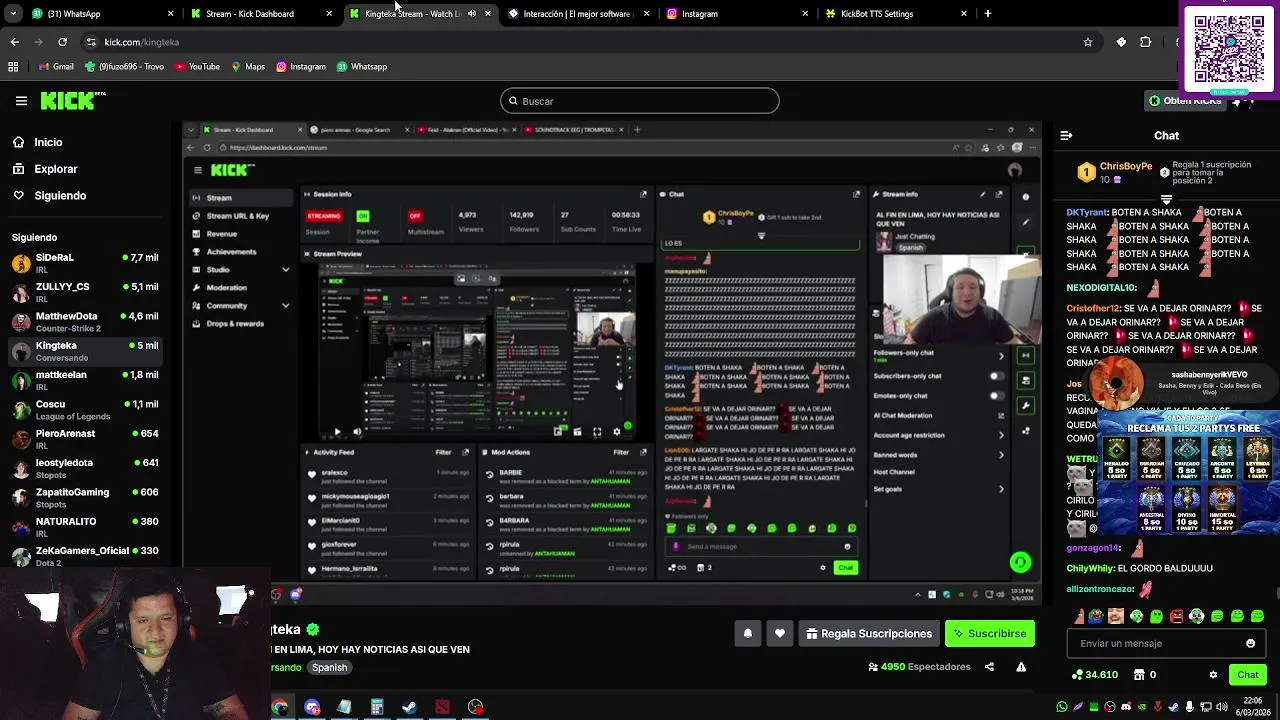Screen dimensions: 1280x720
Task: Open the Kick sidebar hamburger menu
Action: coord(21,101)
